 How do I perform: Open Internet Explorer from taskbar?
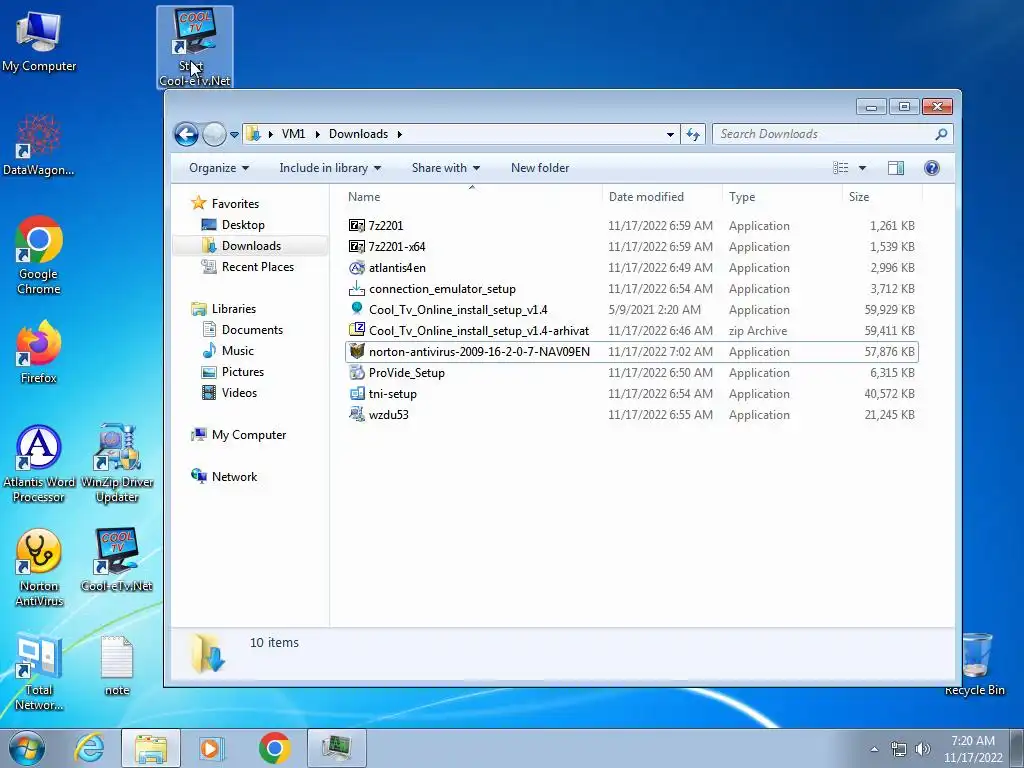tap(89, 748)
